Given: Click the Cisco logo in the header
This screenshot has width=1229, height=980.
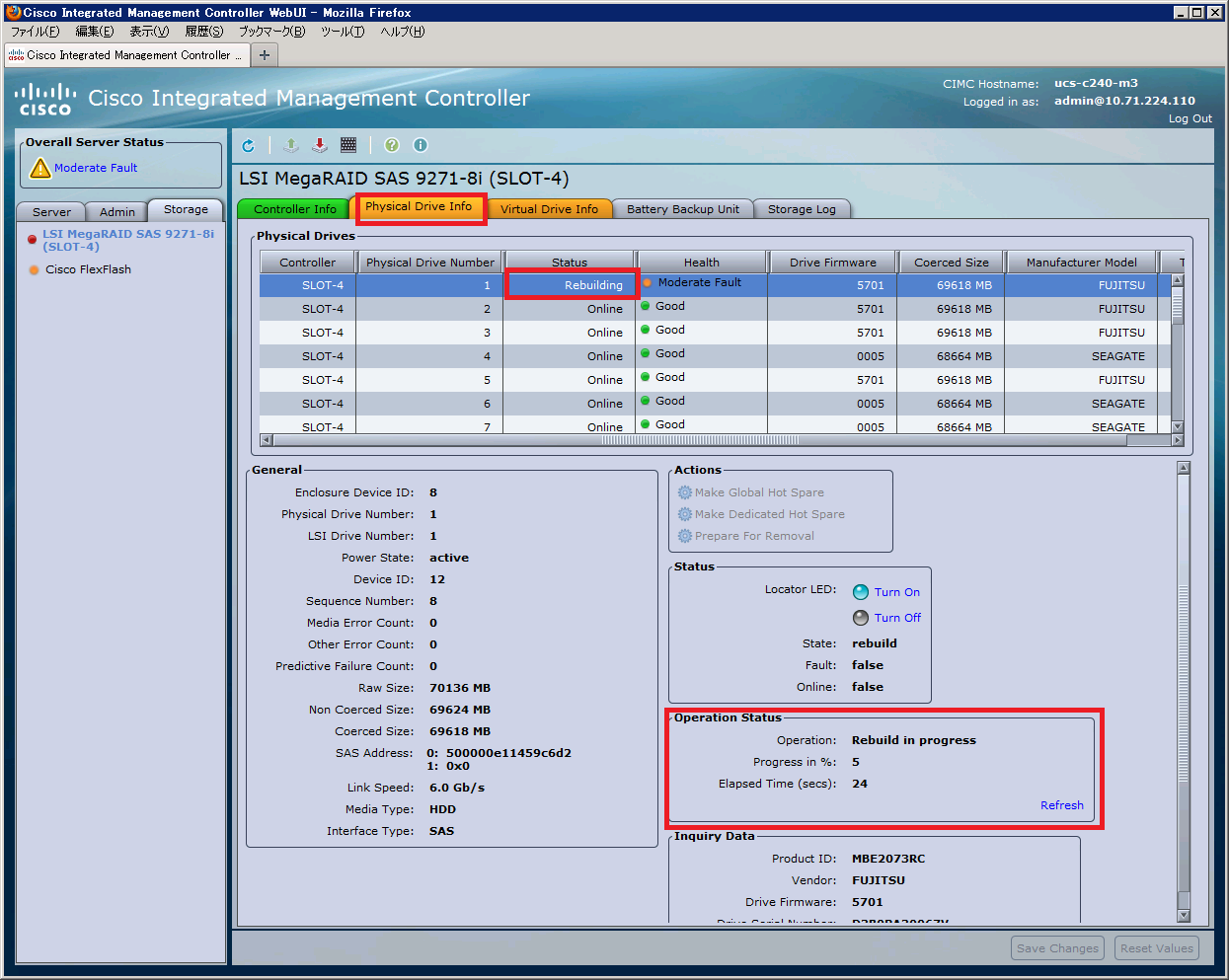Looking at the screenshot, I should coord(45,99).
